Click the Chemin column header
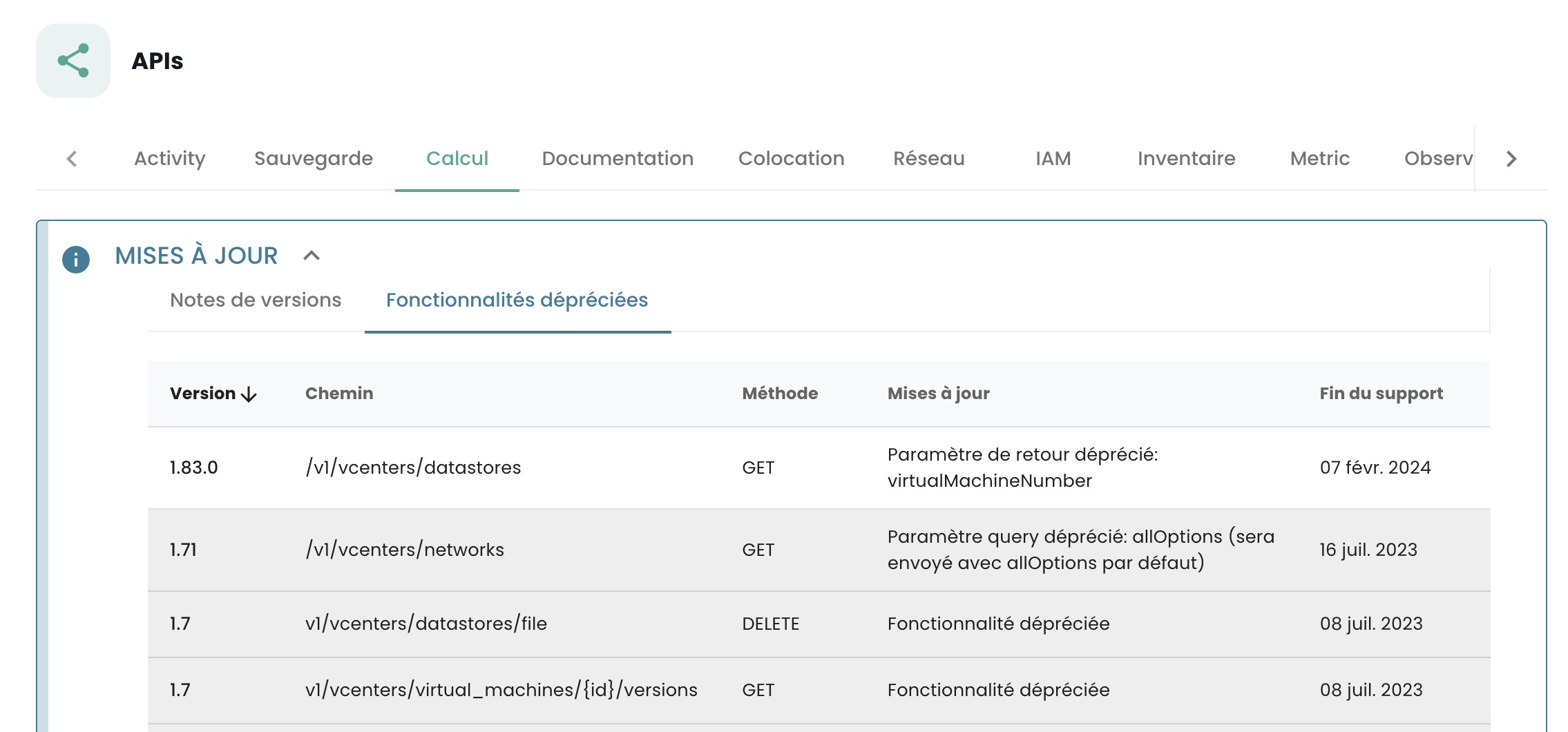This screenshot has width=1568, height=732. (x=339, y=394)
